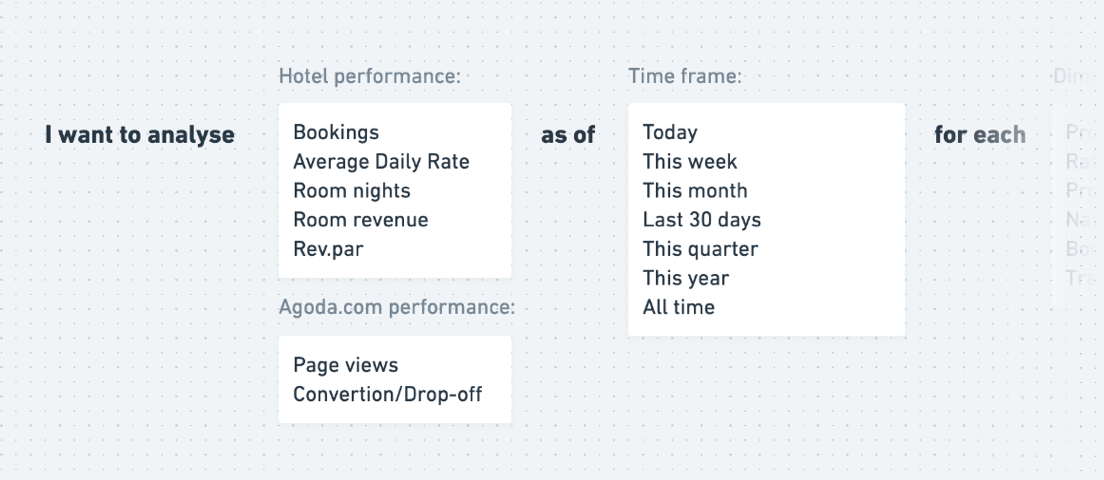
Task: Choose Average Daily Rate option
Action: pyautogui.click(x=381, y=161)
